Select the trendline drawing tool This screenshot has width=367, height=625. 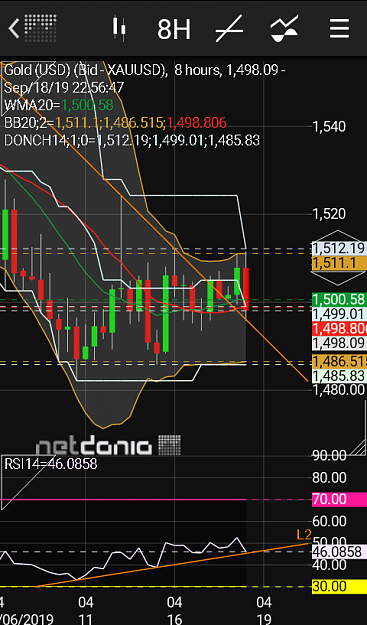pyautogui.click(x=230, y=29)
